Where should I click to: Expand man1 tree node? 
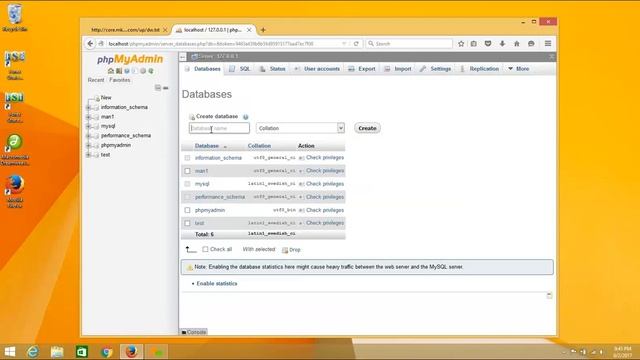click(89, 117)
